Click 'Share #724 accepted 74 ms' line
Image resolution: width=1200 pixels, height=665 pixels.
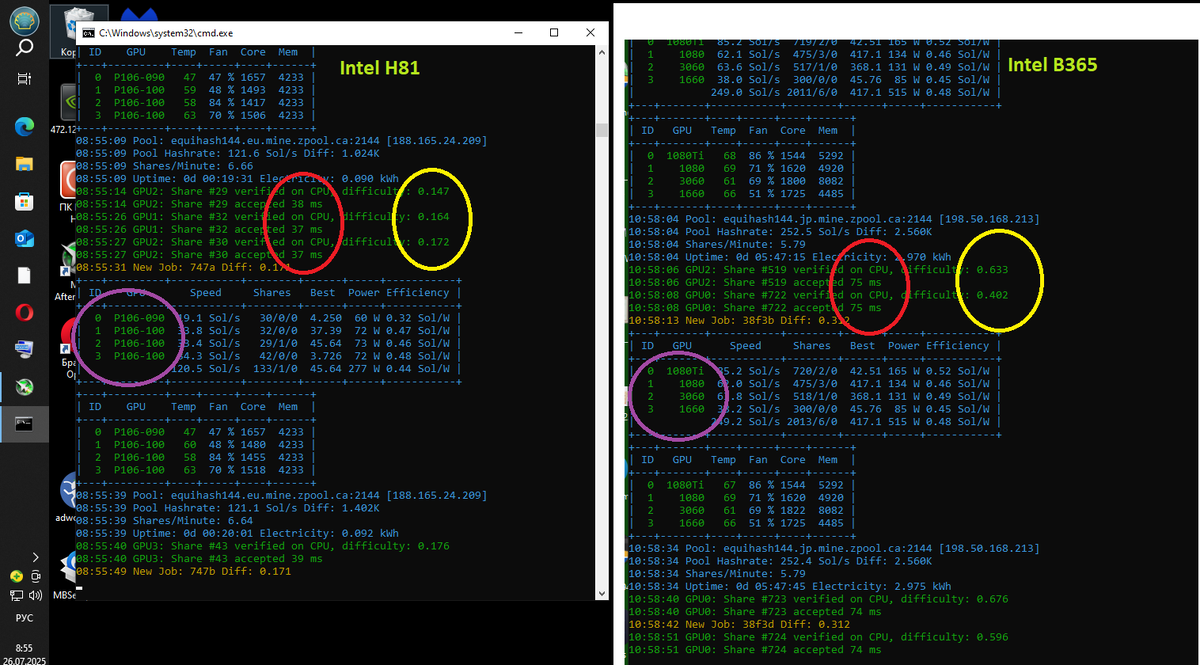(x=753, y=649)
